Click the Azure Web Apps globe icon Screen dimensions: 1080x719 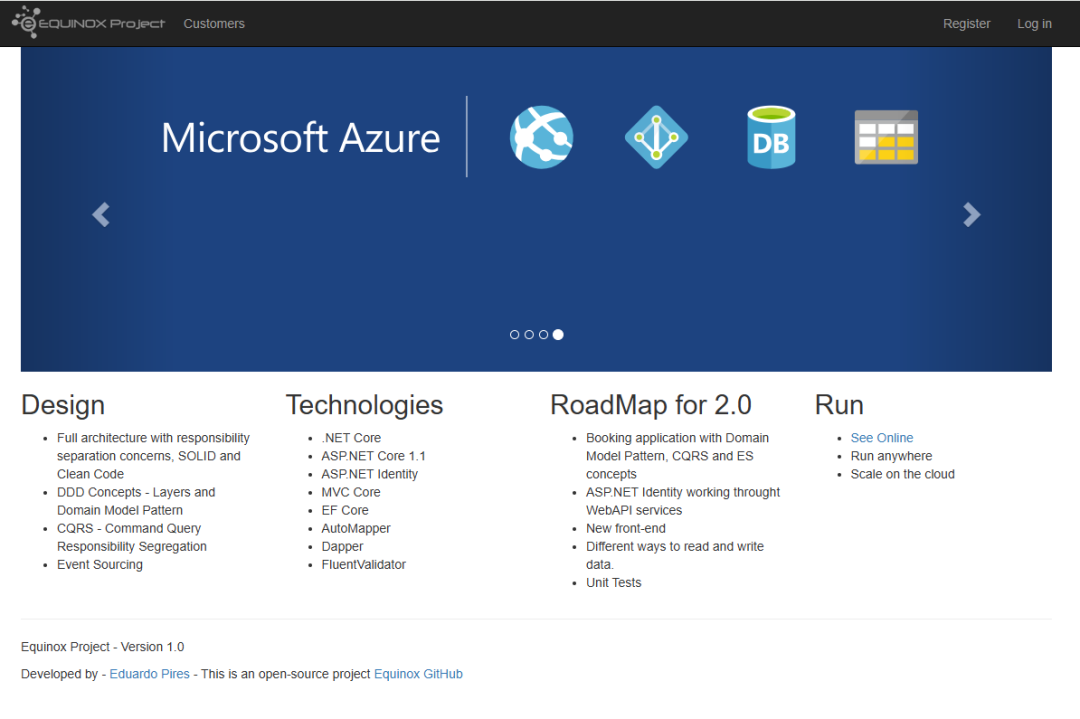point(541,137)
